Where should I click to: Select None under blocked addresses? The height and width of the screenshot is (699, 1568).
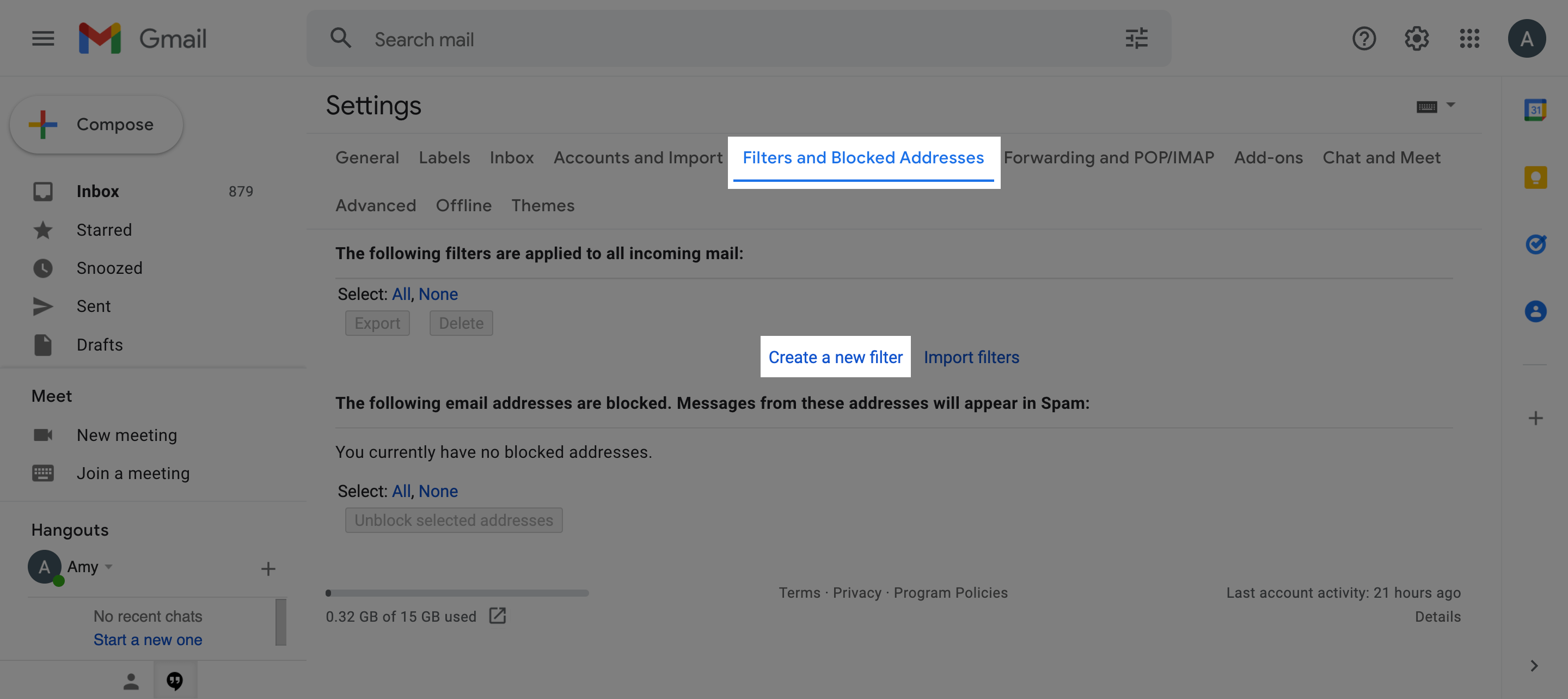(437, 491)
